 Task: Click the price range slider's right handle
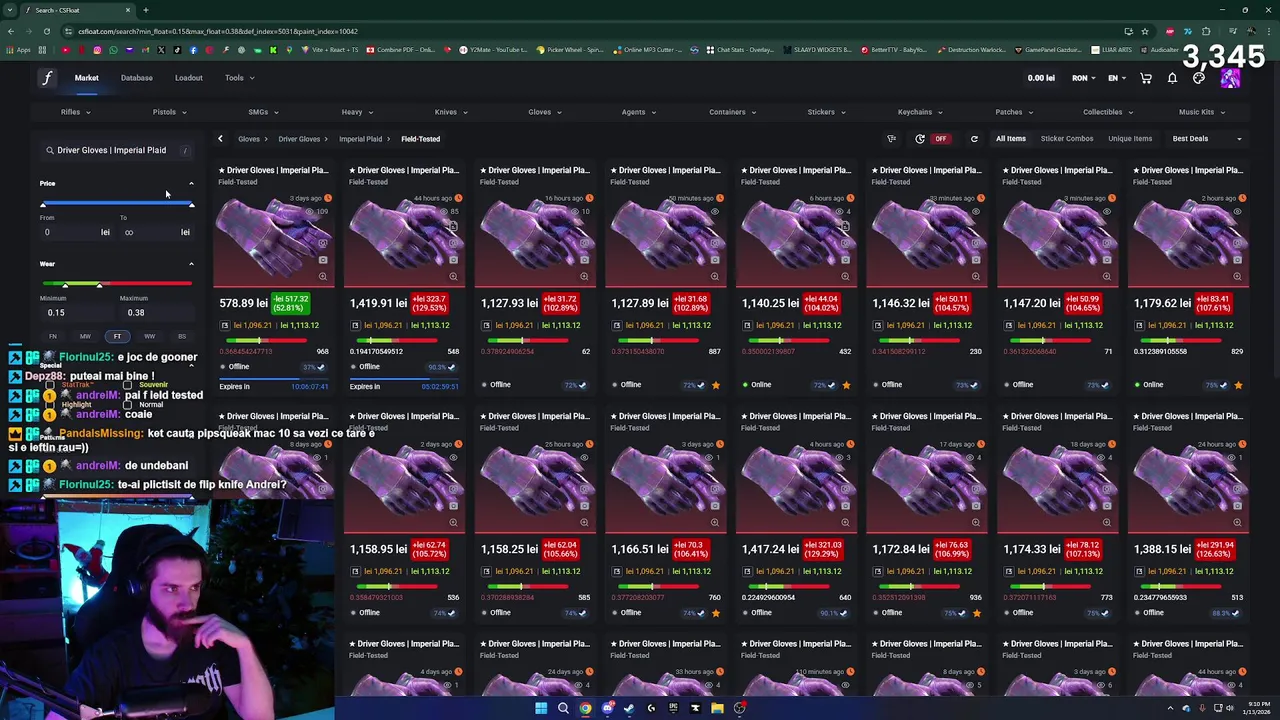pos(191,204)
